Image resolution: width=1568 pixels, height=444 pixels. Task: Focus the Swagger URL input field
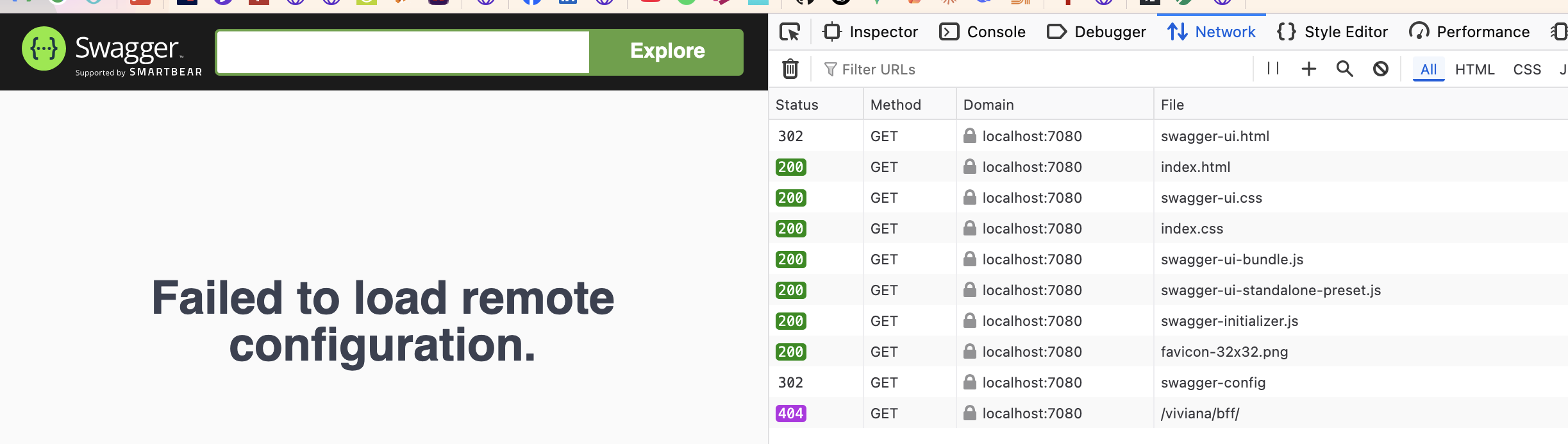tap(403, 52)
